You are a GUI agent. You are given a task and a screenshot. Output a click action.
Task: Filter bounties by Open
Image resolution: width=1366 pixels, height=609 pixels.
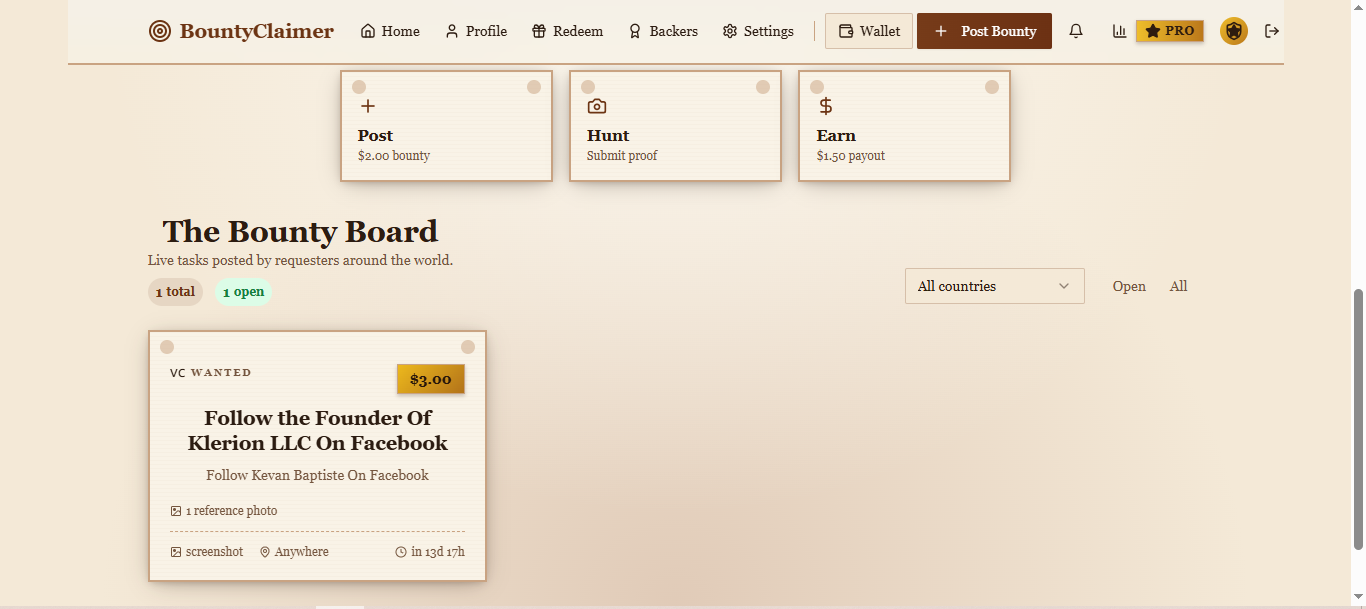point(1129,286)
